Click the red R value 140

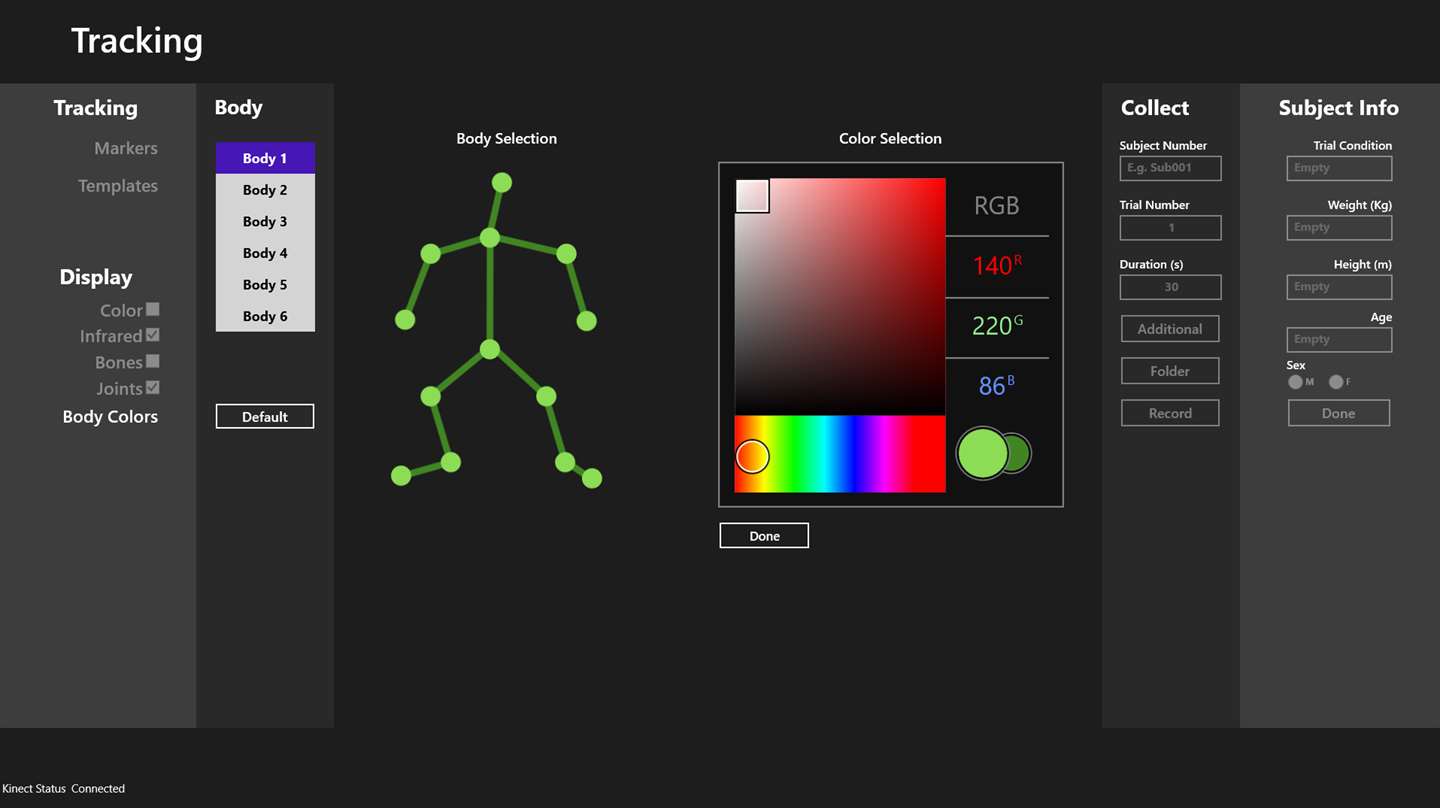[997, 266]
